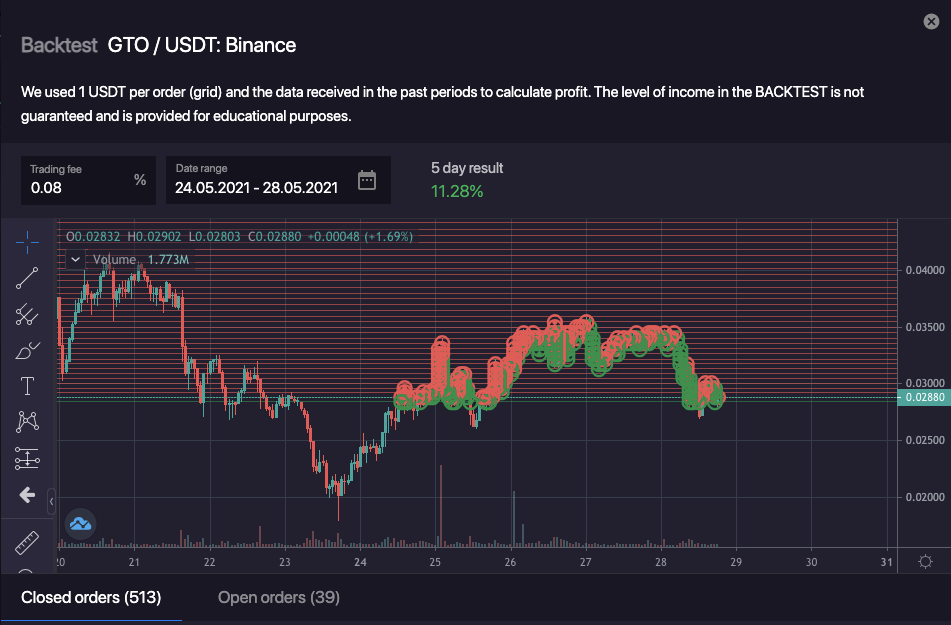Select the XABCD pattern tool

tap(28, 422)
